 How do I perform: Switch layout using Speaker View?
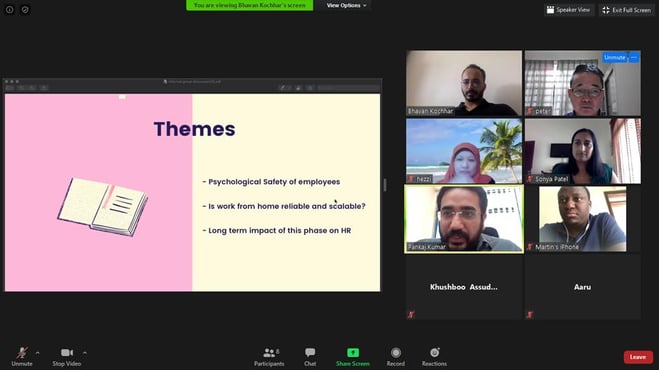(x=569, y=10)
